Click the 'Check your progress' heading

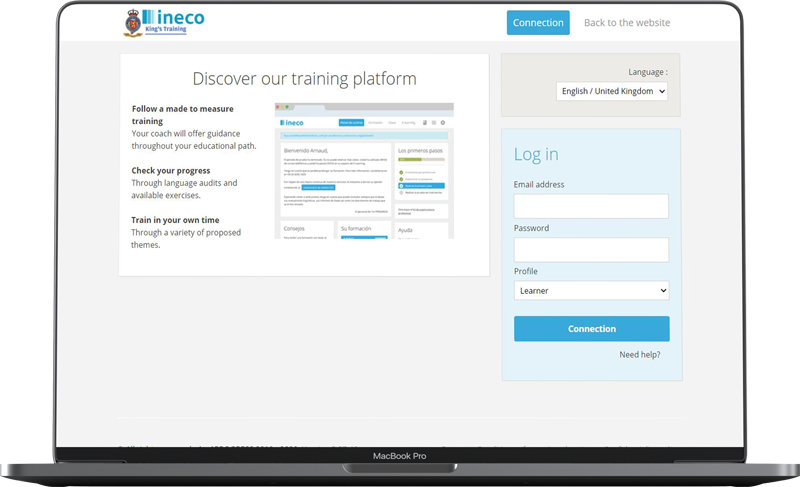click(170, 170)
